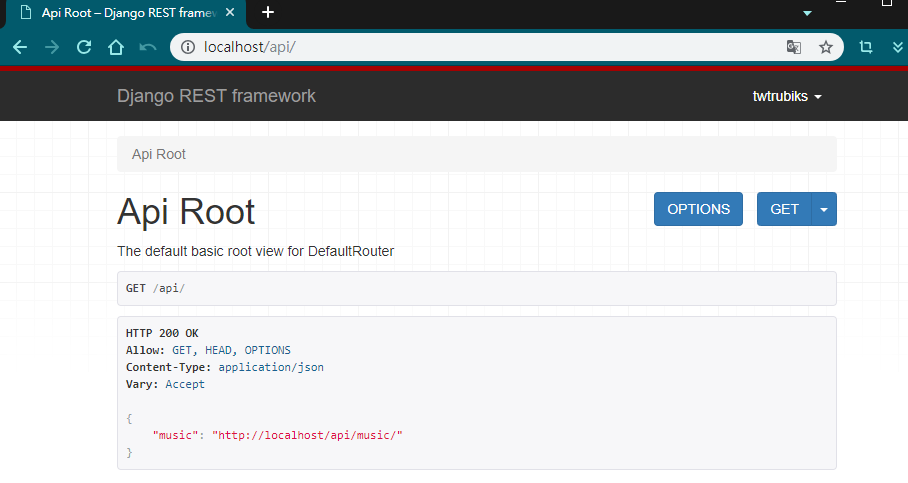908x483 pixels.
Task: Click the "GET /api/" request line
Action: click(x=155, y=288)
